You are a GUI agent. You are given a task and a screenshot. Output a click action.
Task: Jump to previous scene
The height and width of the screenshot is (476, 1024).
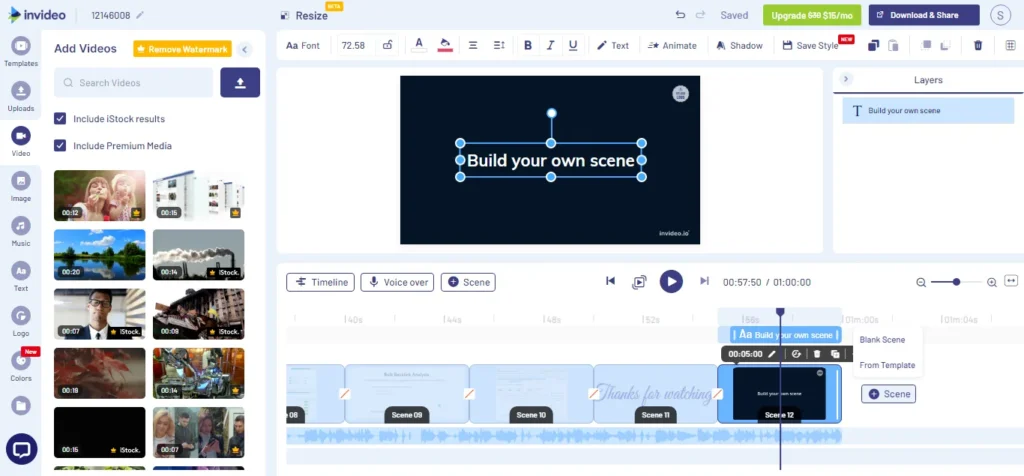(x=611, y=281)
